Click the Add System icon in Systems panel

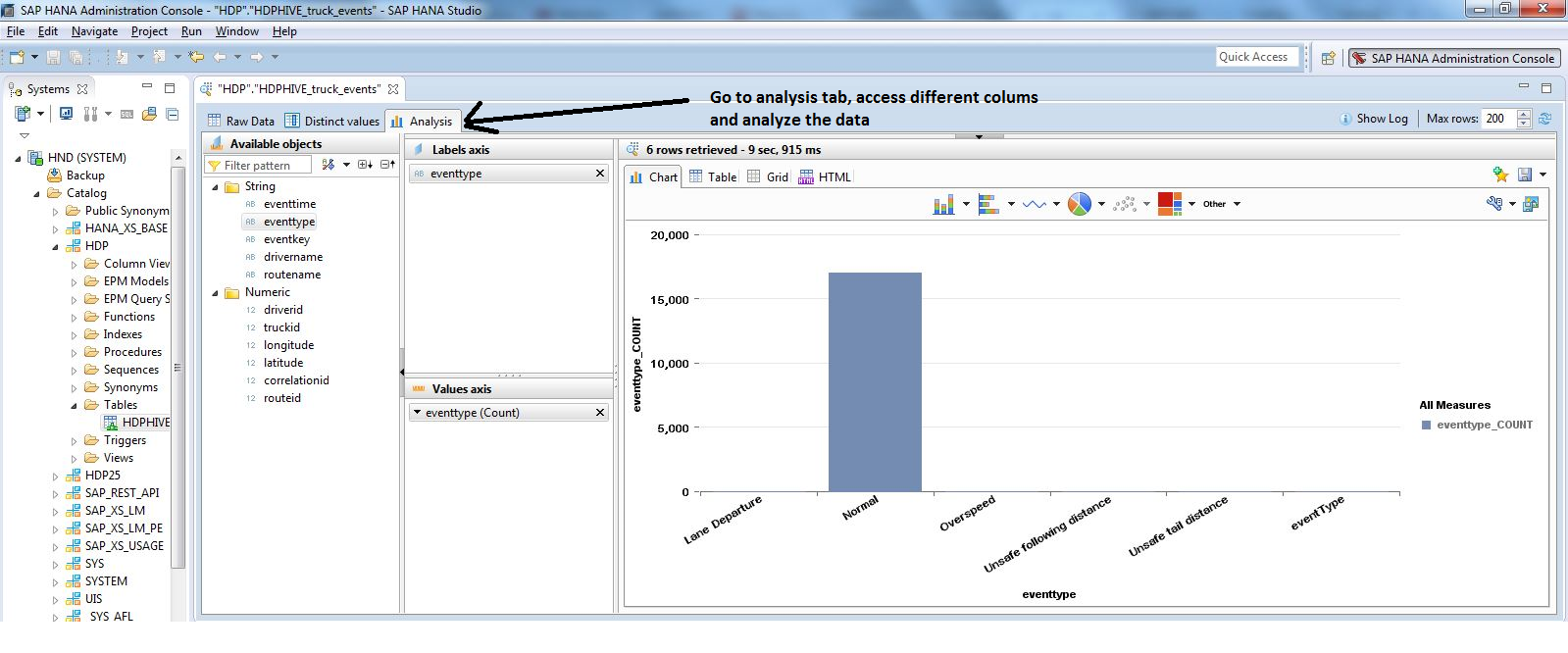[22, 114]
